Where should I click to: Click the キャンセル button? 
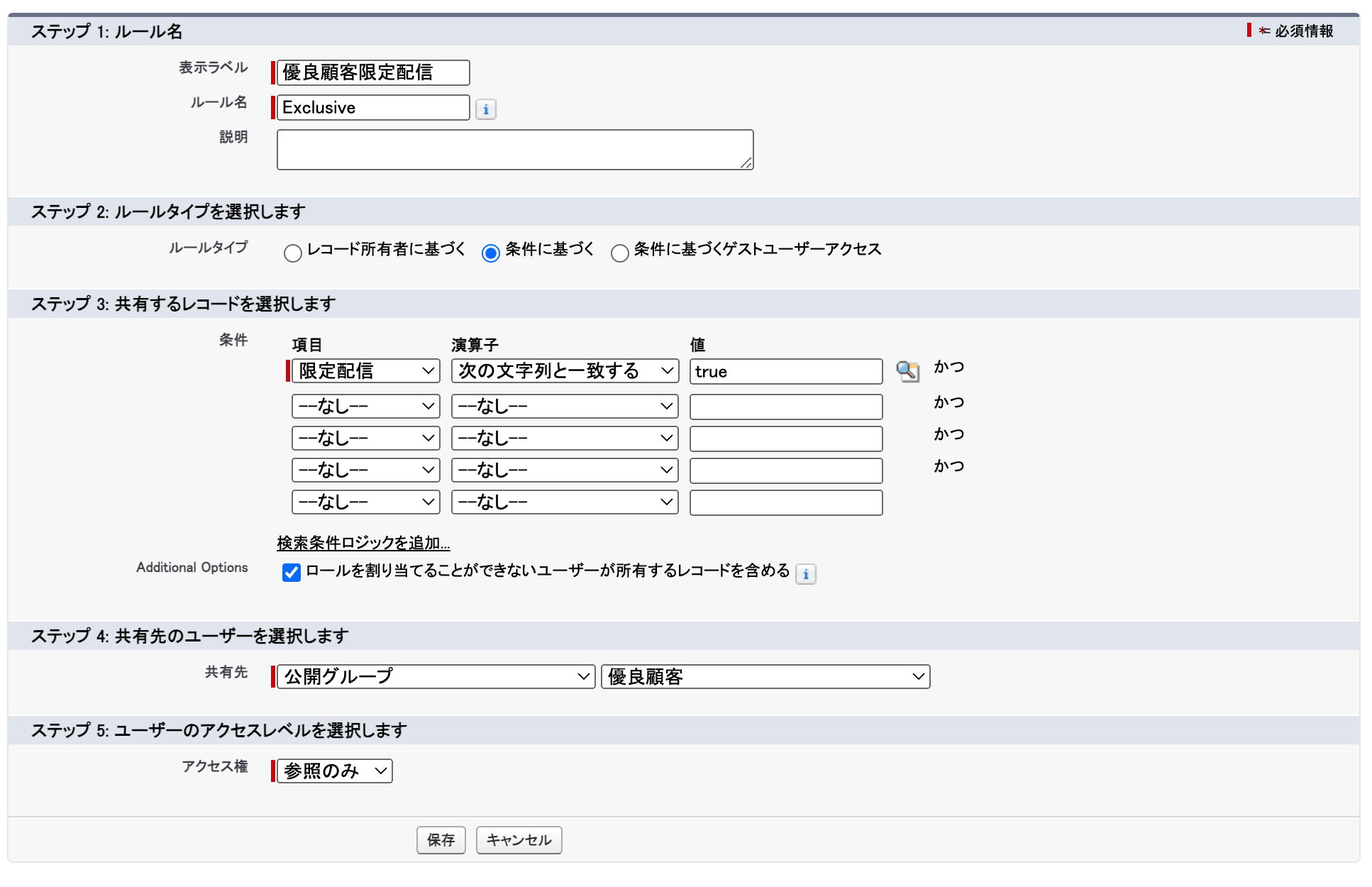tap(519, 840)
